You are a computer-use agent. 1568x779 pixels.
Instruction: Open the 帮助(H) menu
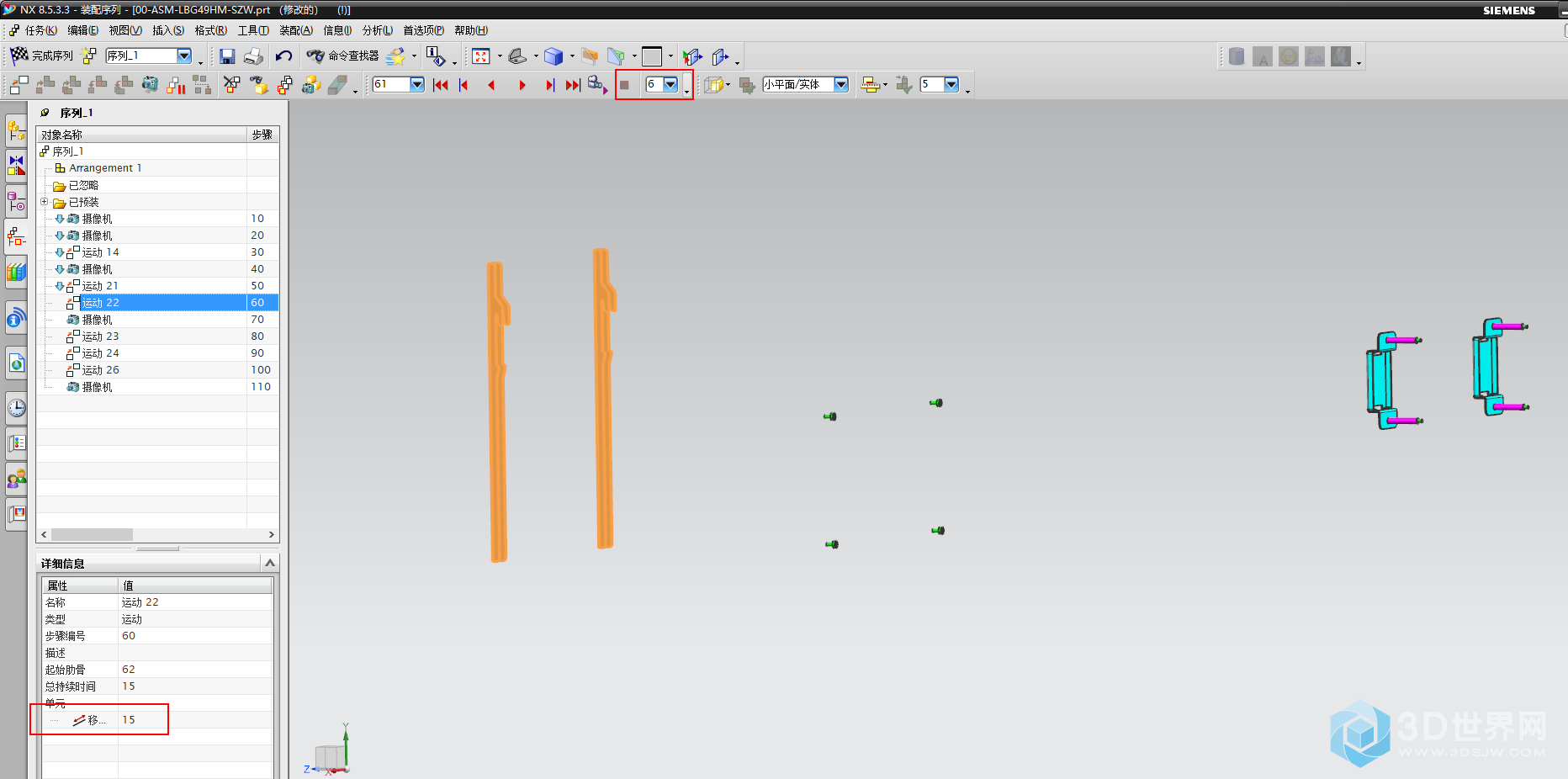[471, 30]
